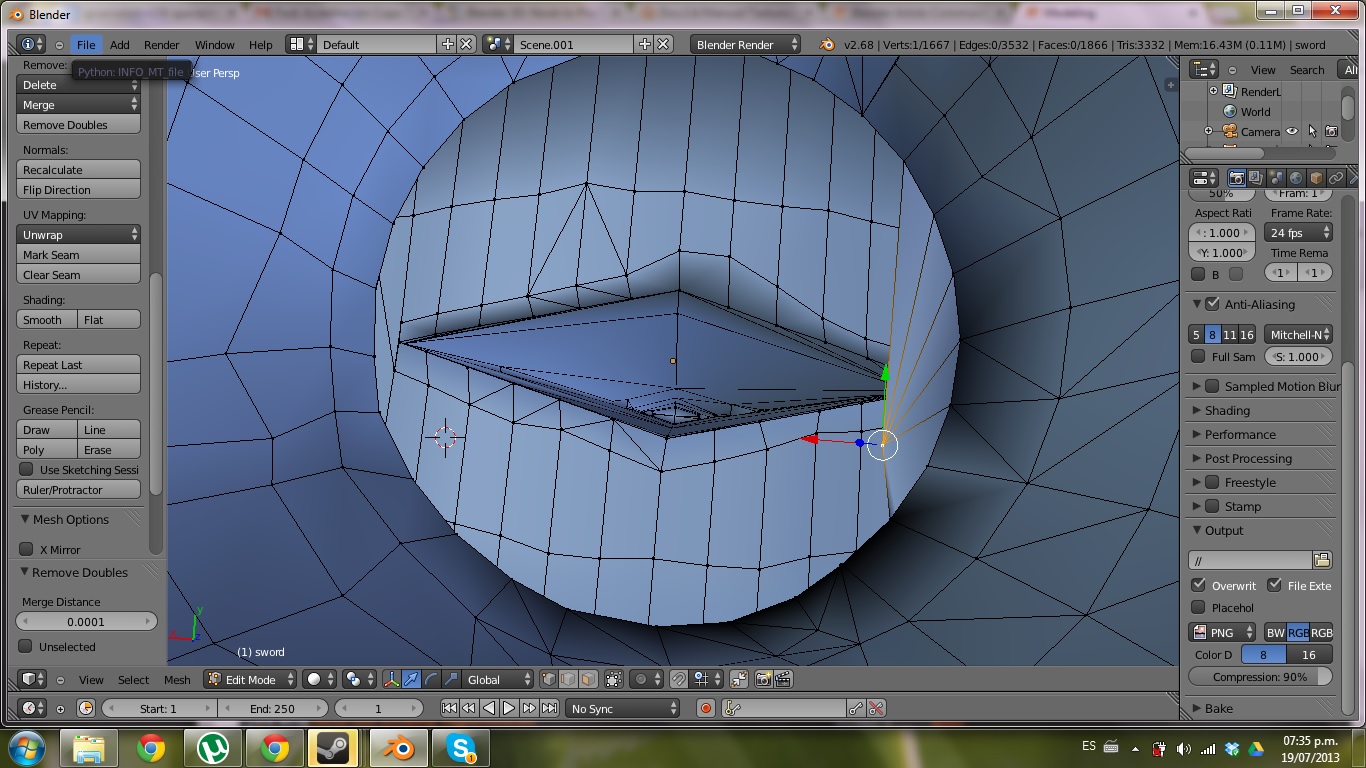Launch Blender from the Windows taskbar

pyautogui.click(x=399, y=747)
